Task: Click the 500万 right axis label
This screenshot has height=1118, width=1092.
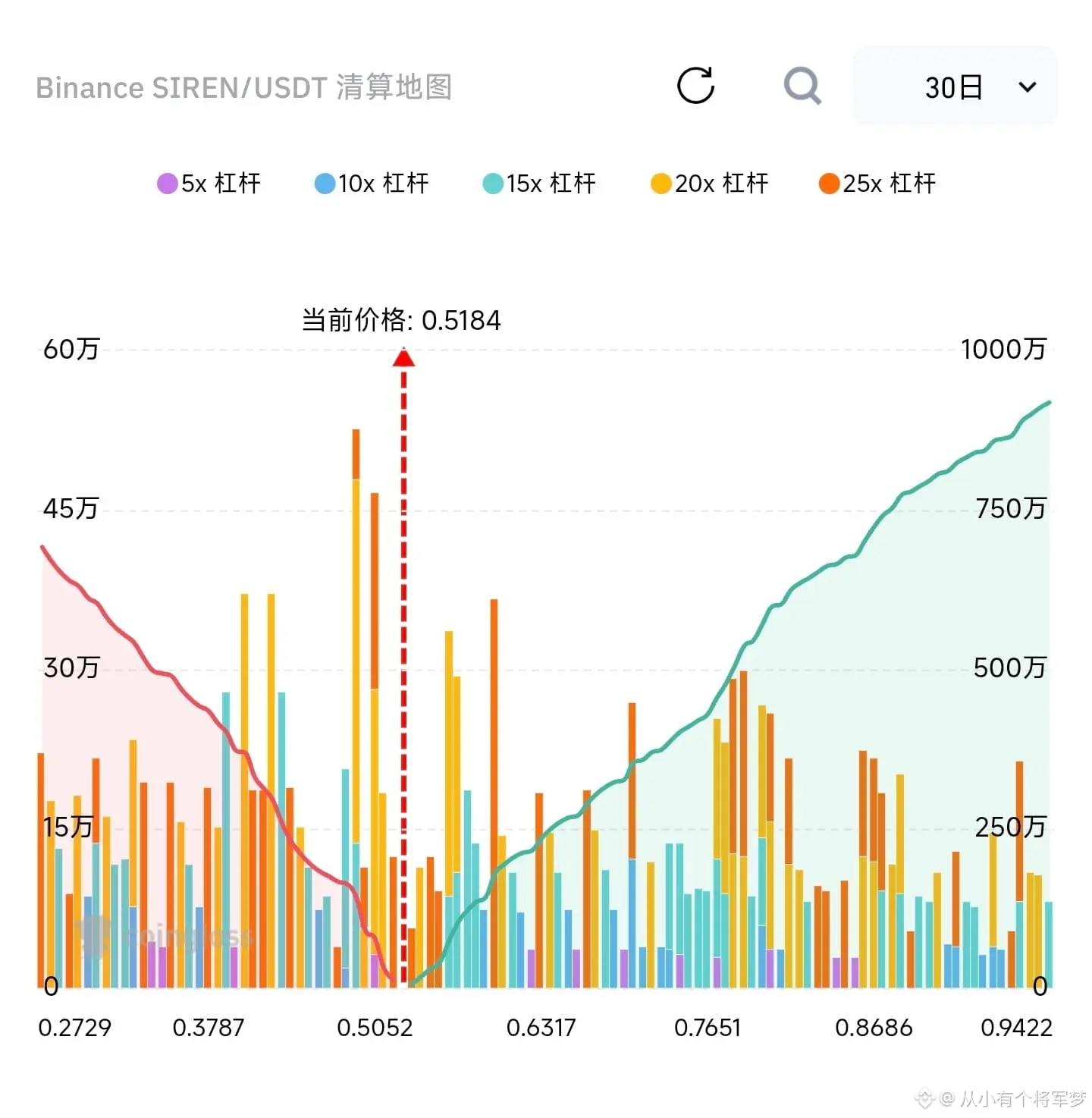Action: [1009, 667]
